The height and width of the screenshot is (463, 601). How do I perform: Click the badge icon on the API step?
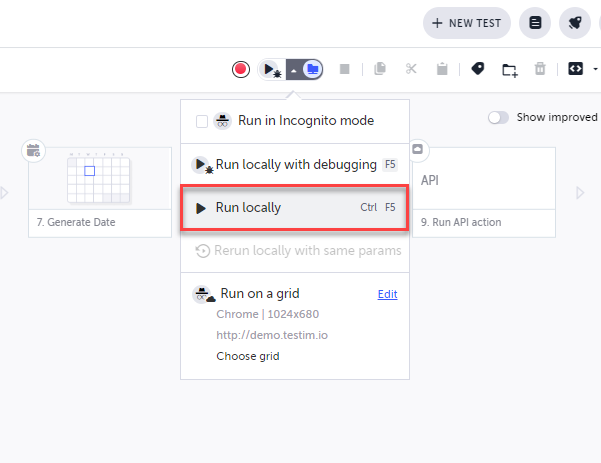(418, 149)
